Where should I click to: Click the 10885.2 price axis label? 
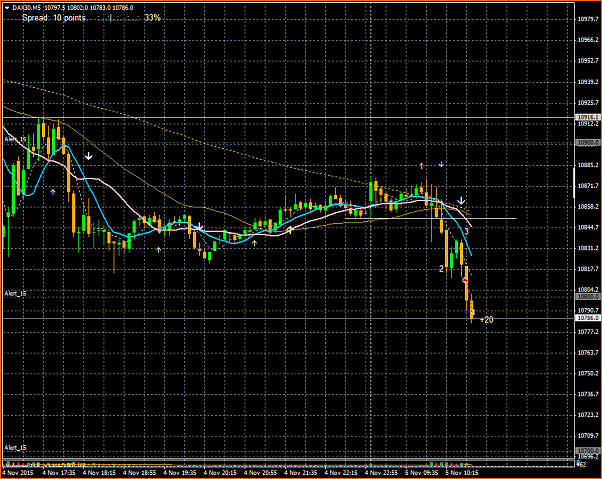coord(588,165)
